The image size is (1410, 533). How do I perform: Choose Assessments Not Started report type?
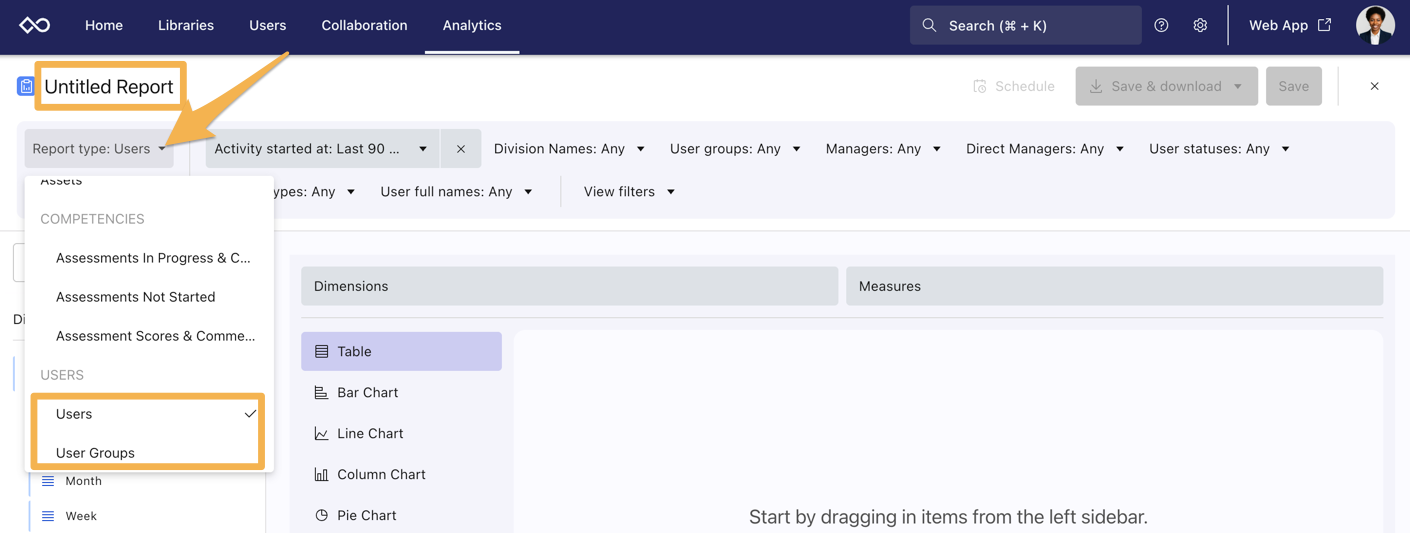pos(135,297)
